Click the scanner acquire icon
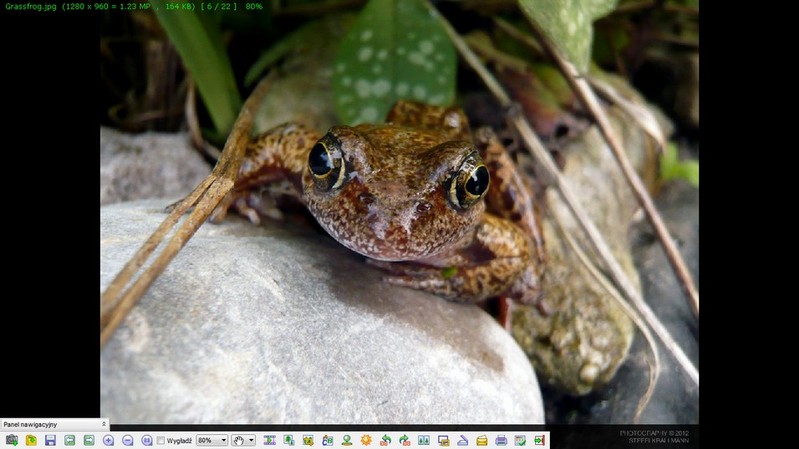 coord(462,440)
